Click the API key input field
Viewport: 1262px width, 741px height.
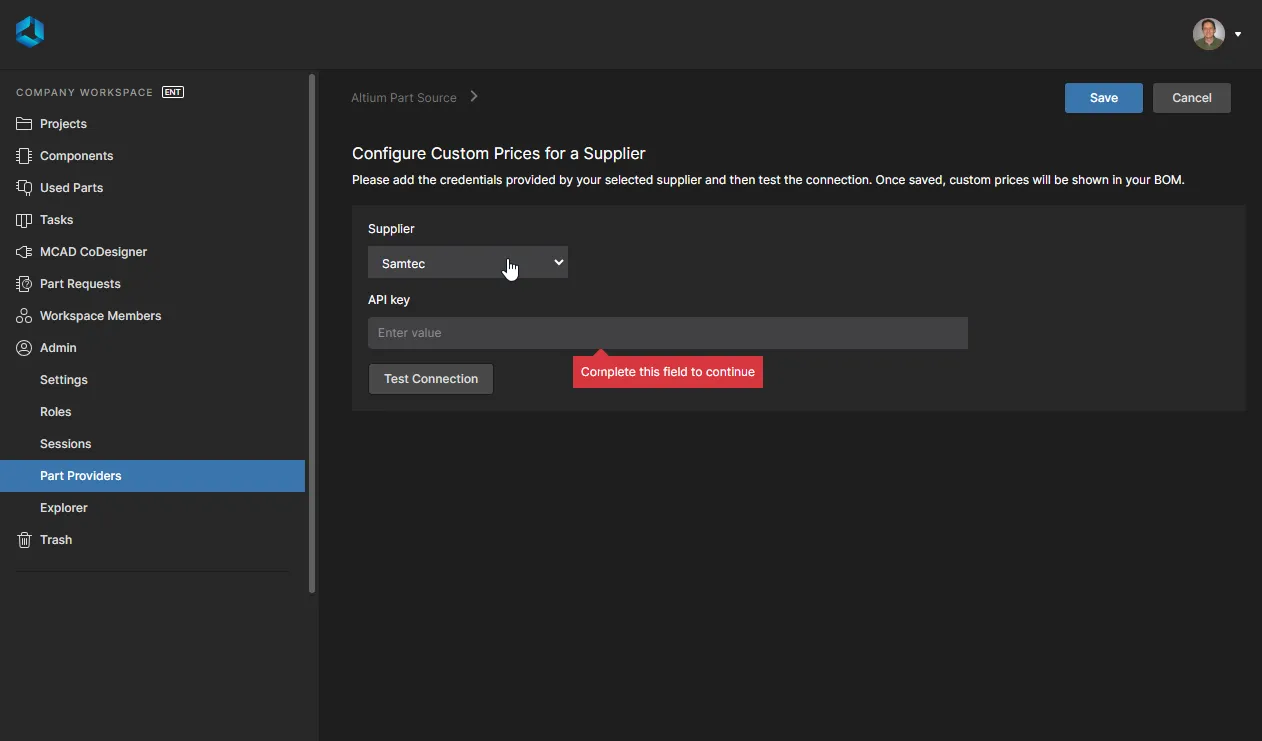tap(667, 333)
